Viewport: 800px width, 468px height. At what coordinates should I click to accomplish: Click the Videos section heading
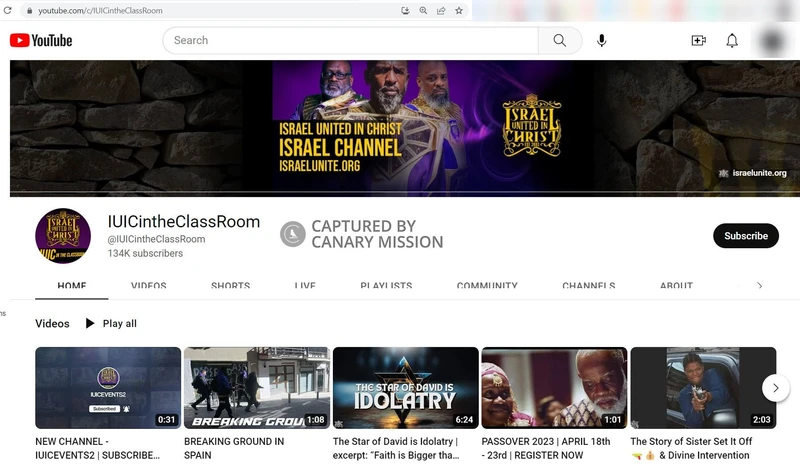pos(52,324)
